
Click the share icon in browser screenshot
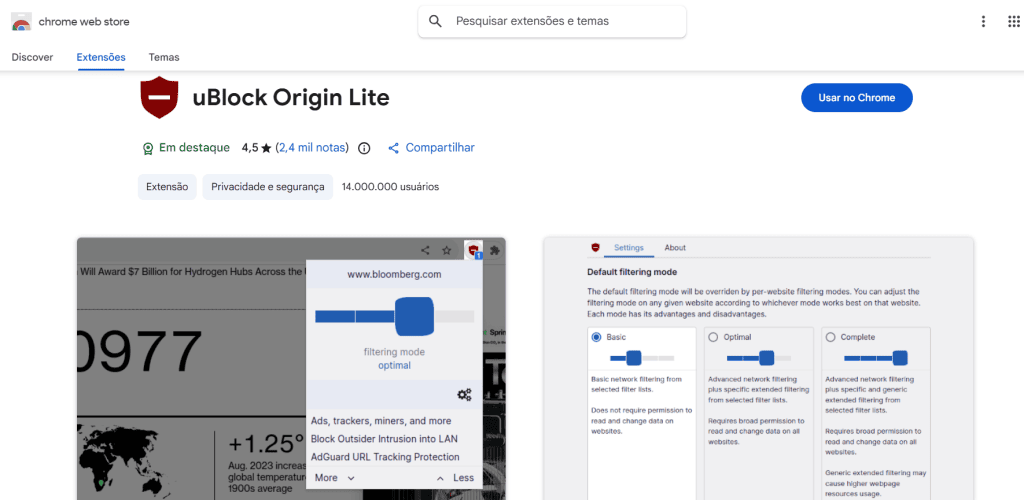(x=425, y=249)
